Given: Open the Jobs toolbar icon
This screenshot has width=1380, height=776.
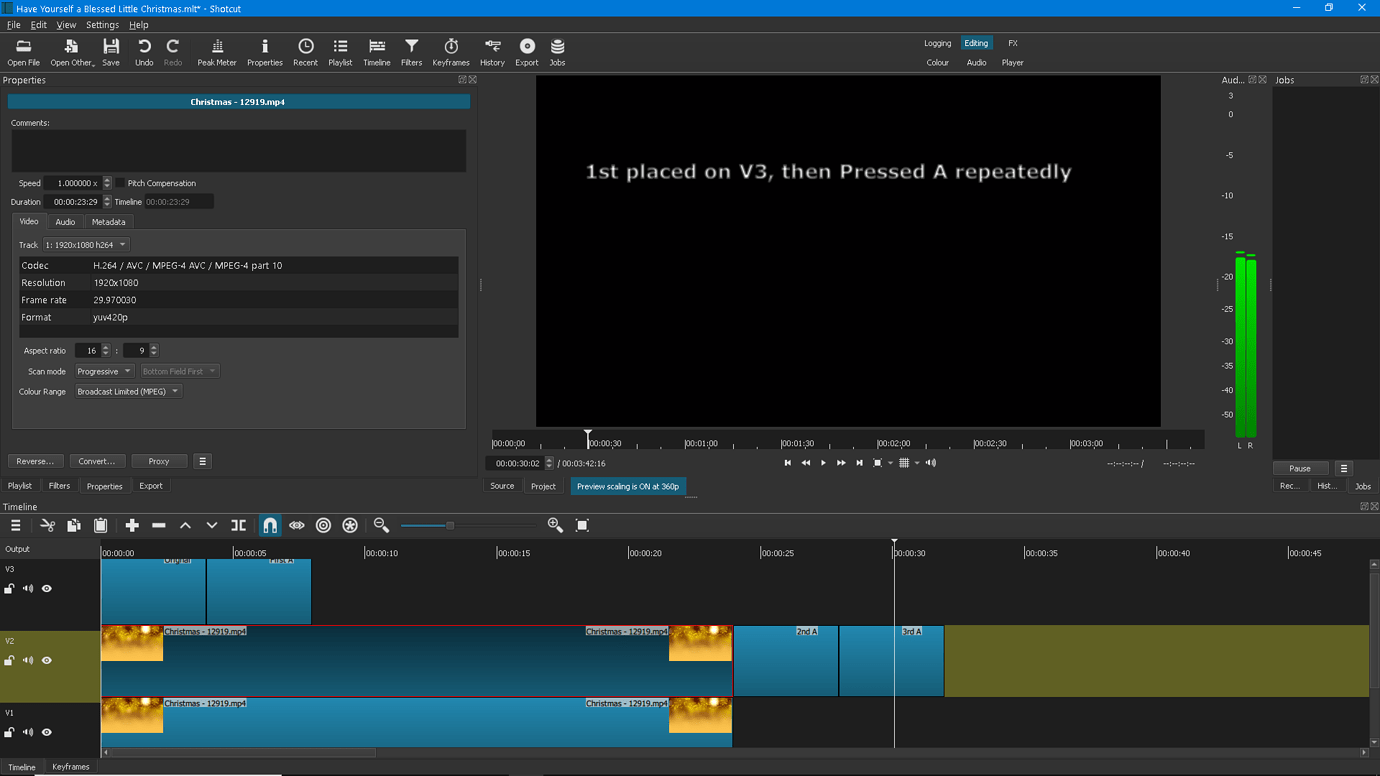Looking at the screenshot, I should 557,52.
